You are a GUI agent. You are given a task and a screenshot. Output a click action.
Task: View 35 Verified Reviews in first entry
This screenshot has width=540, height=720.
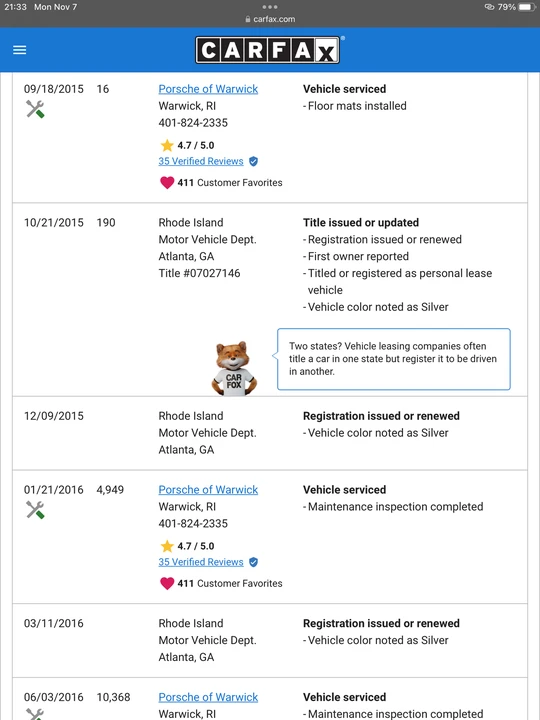tap(201, 161)
